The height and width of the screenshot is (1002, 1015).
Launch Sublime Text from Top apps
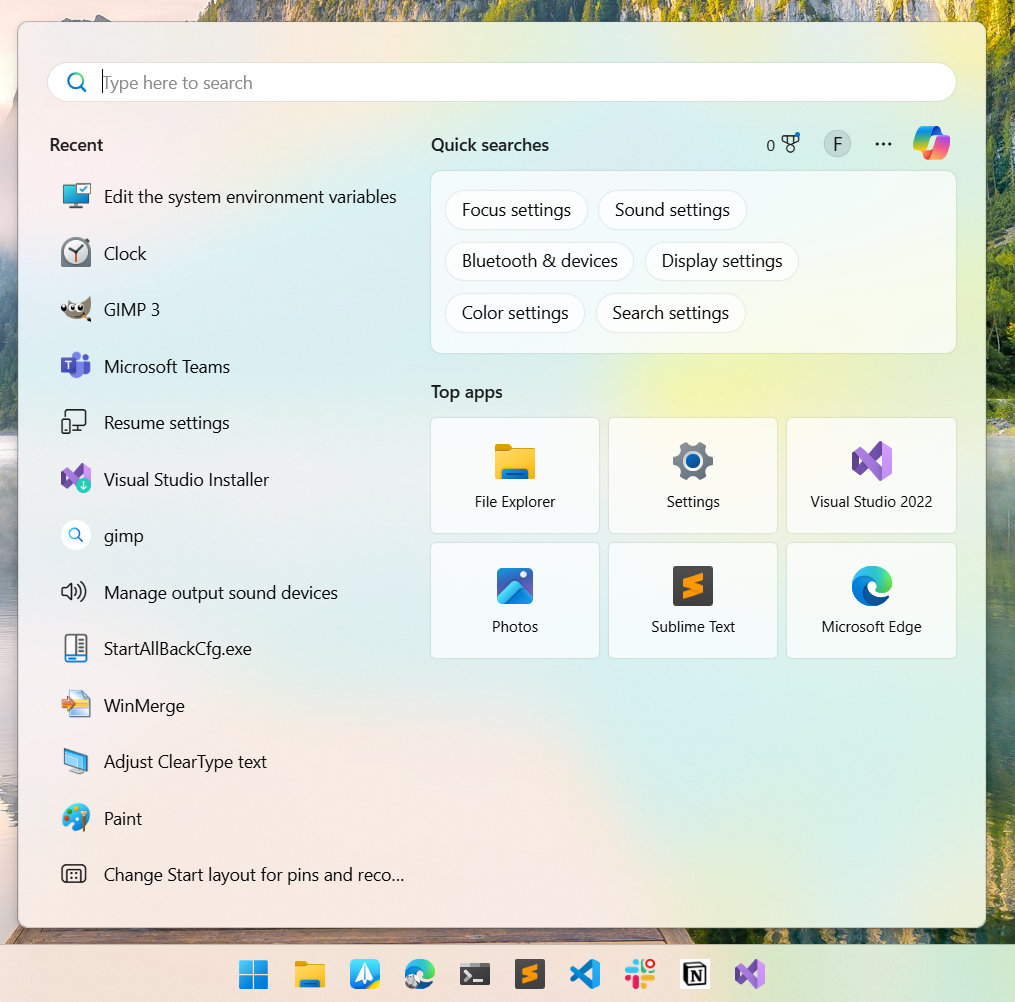693,600
